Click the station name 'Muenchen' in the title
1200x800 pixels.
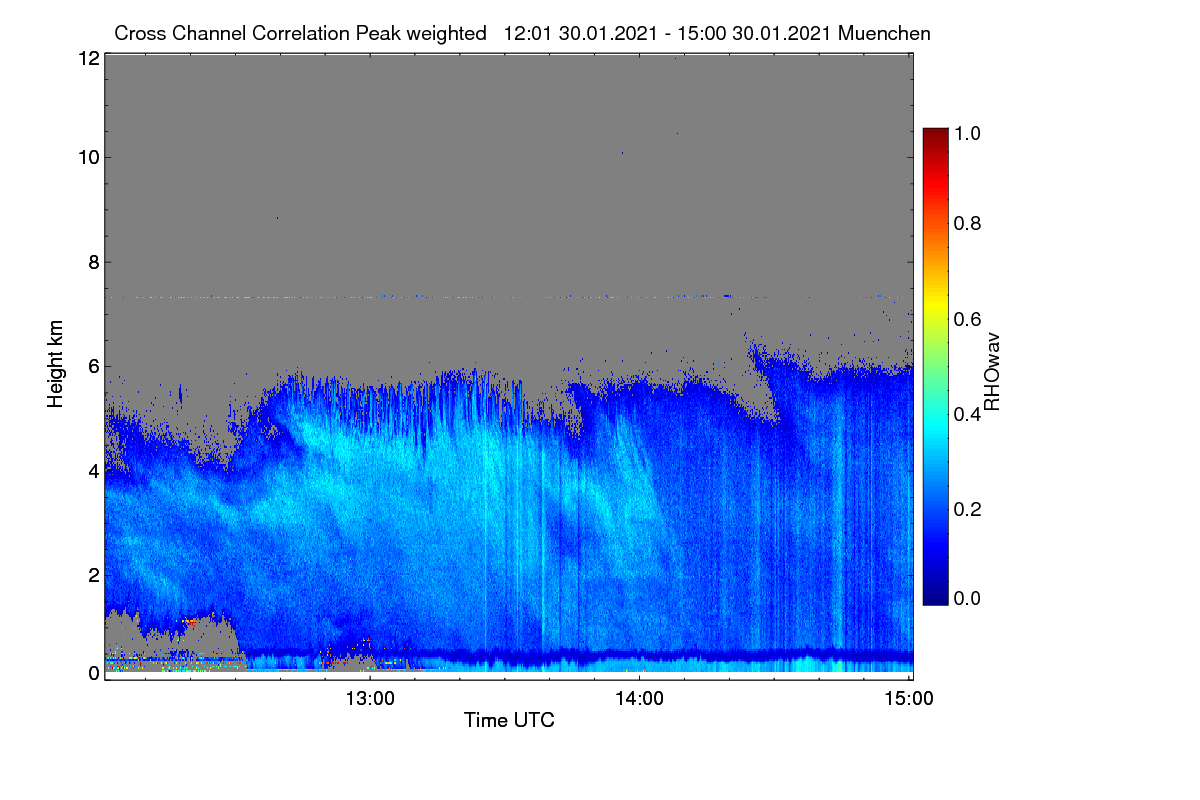pyautogui.click(x=885, y=33)
